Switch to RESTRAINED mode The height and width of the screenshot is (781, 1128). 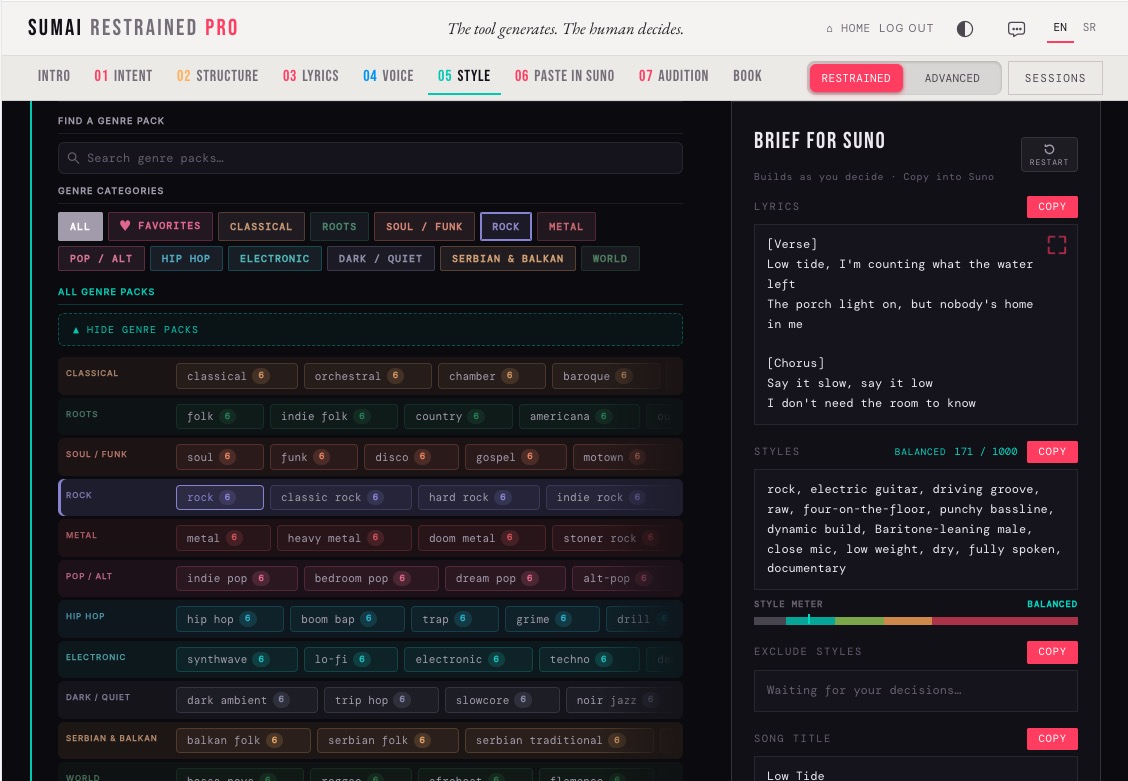[x=856, y=78]
